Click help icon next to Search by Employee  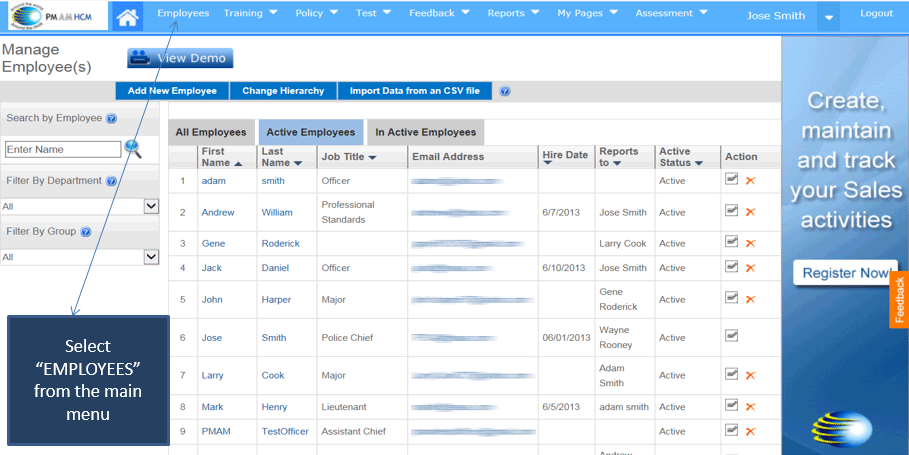[111, 118]
